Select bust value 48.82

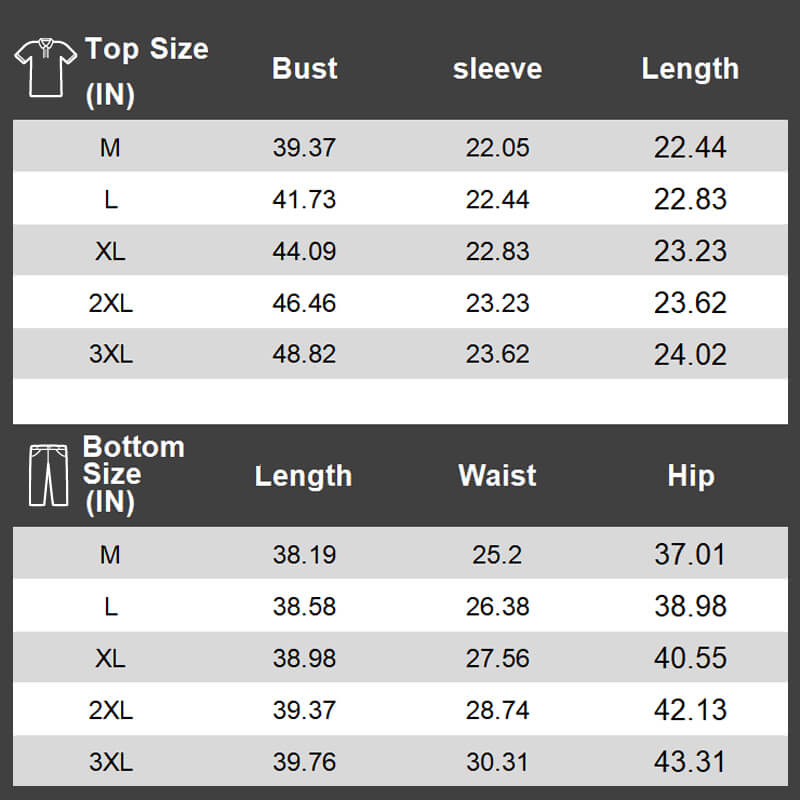304,354
